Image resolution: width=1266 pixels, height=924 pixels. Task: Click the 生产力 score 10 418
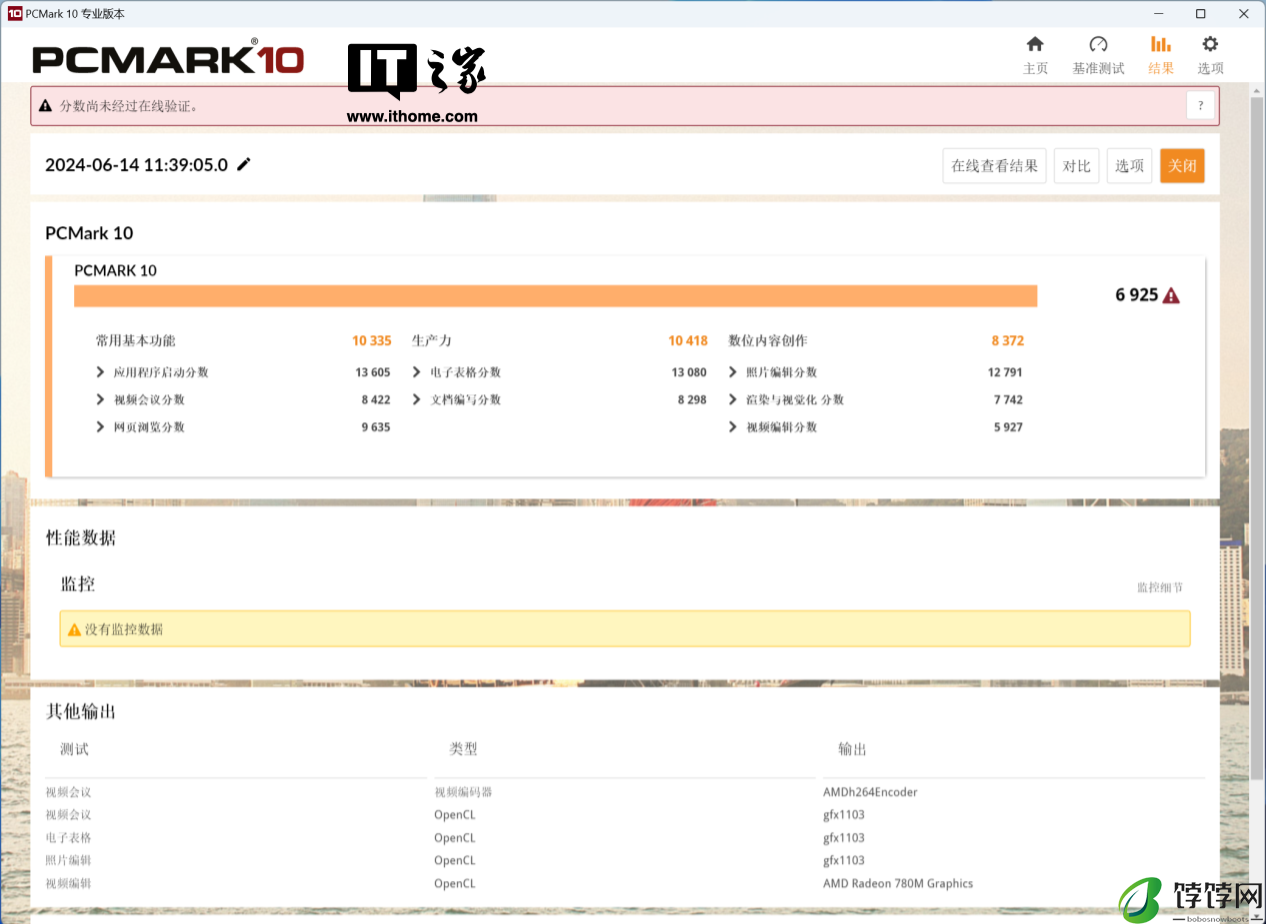tap(688, 341)
